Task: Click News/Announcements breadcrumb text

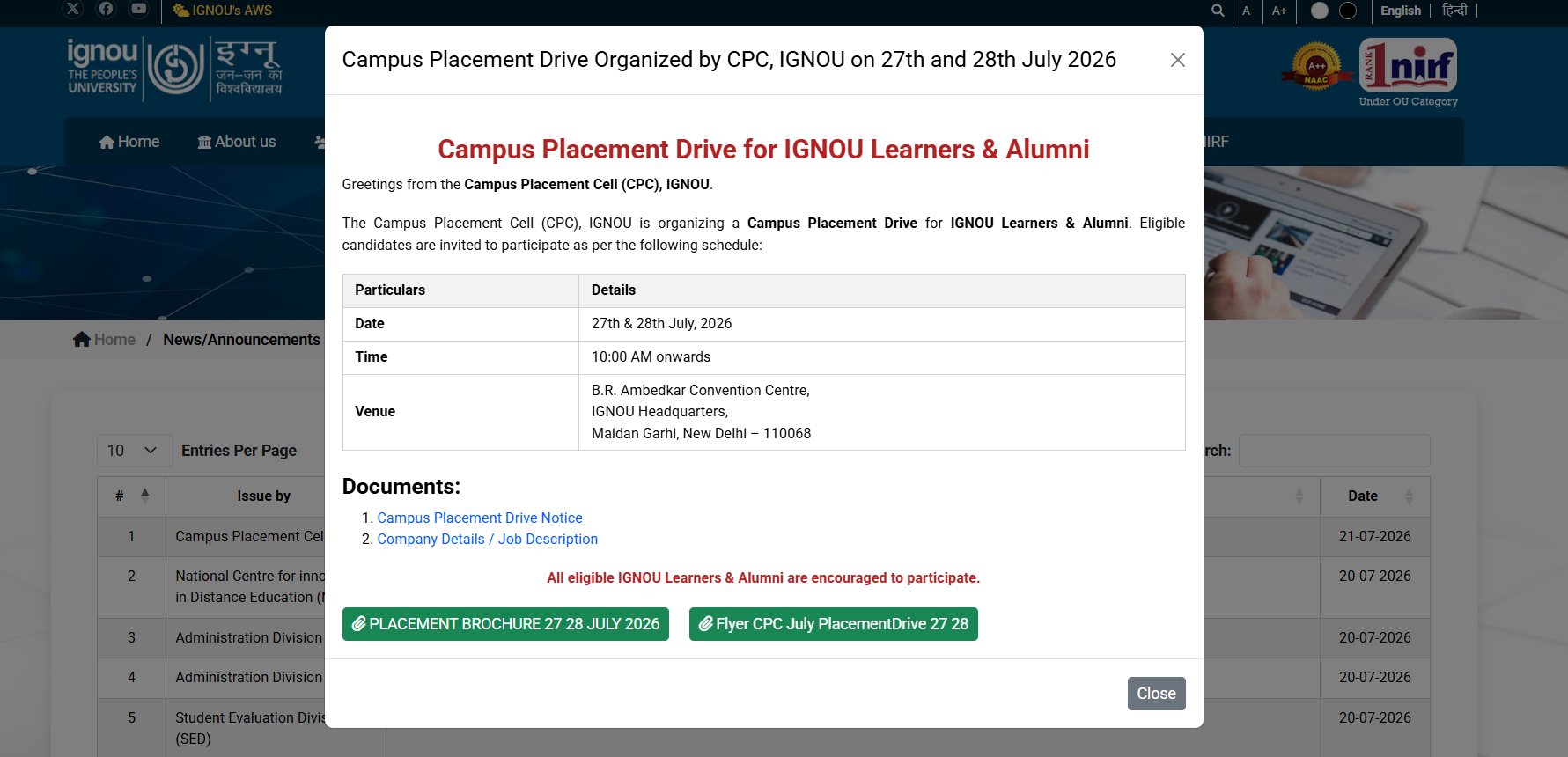Action: point(242,340)
